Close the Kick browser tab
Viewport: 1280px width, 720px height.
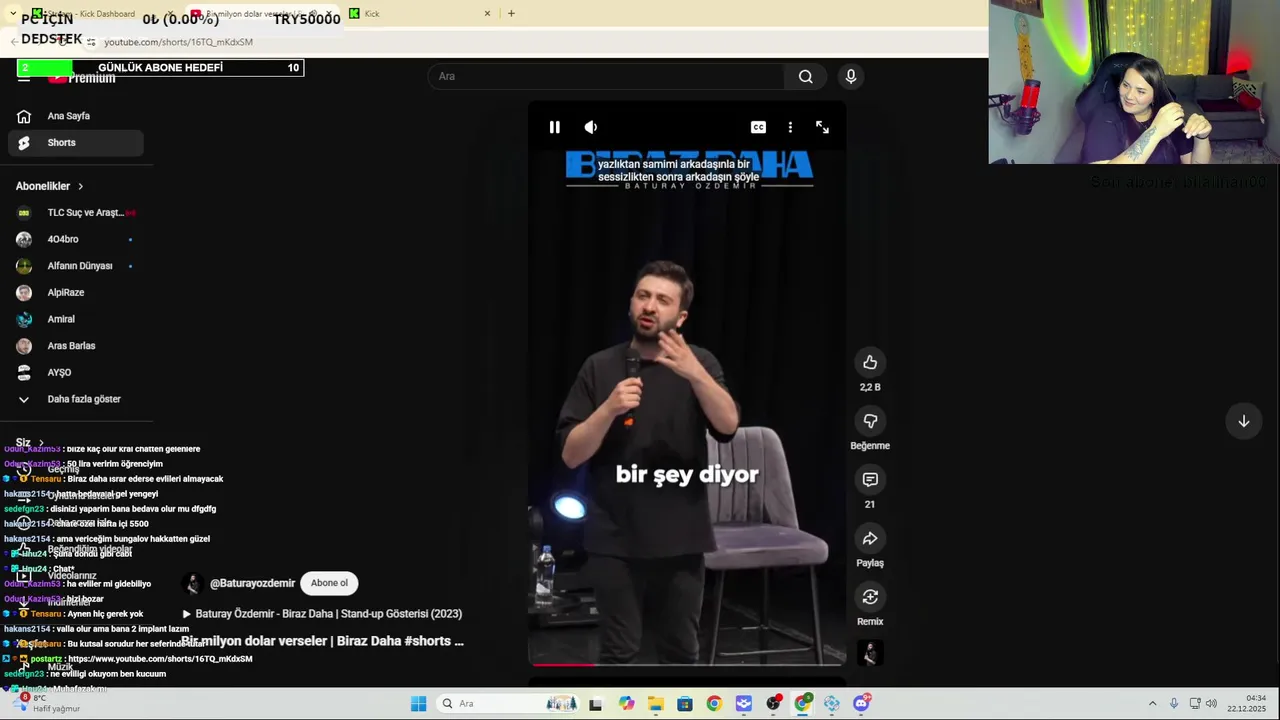487,14
